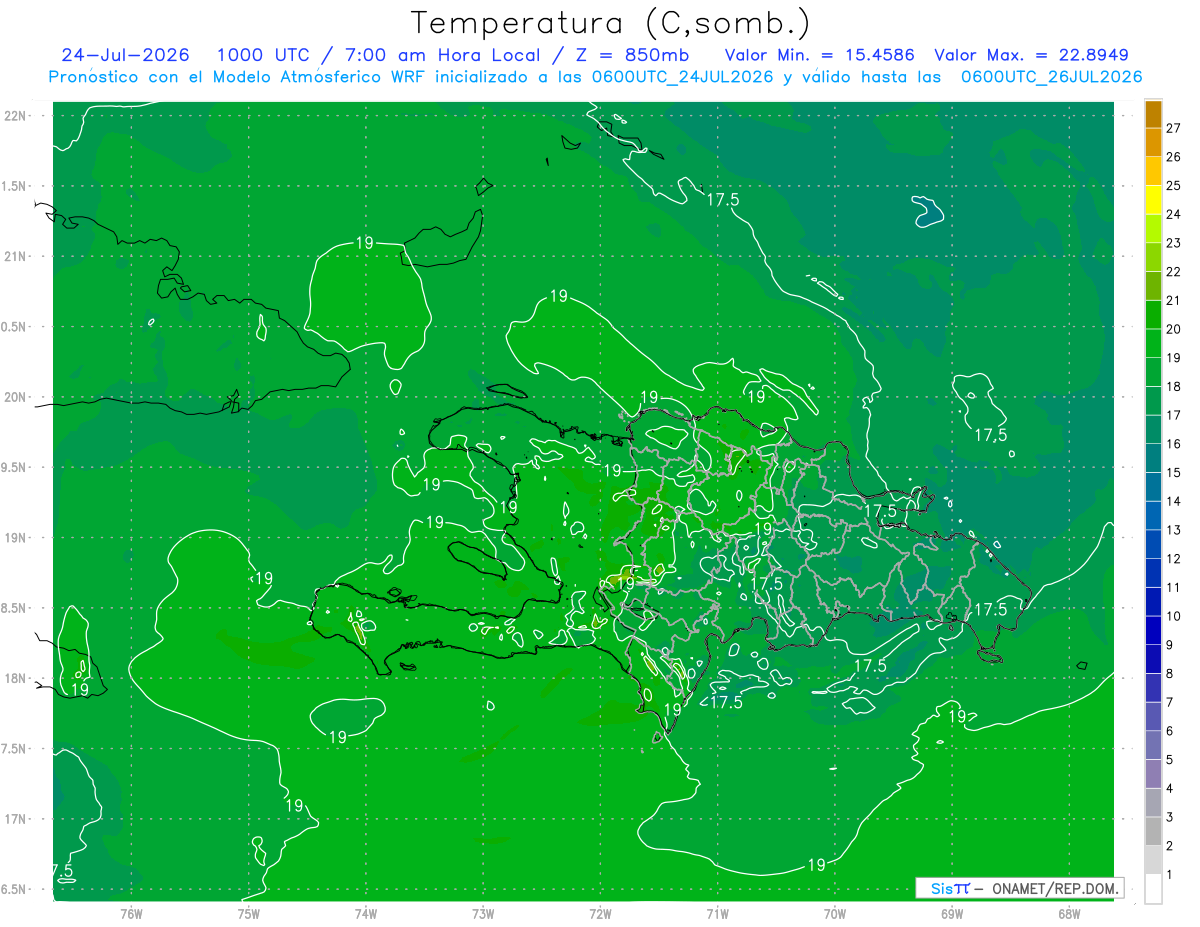Select the valid-until time '0600UTC_26JUL2026'
Screen dimensions: 1200x927
coord(1052,77)
